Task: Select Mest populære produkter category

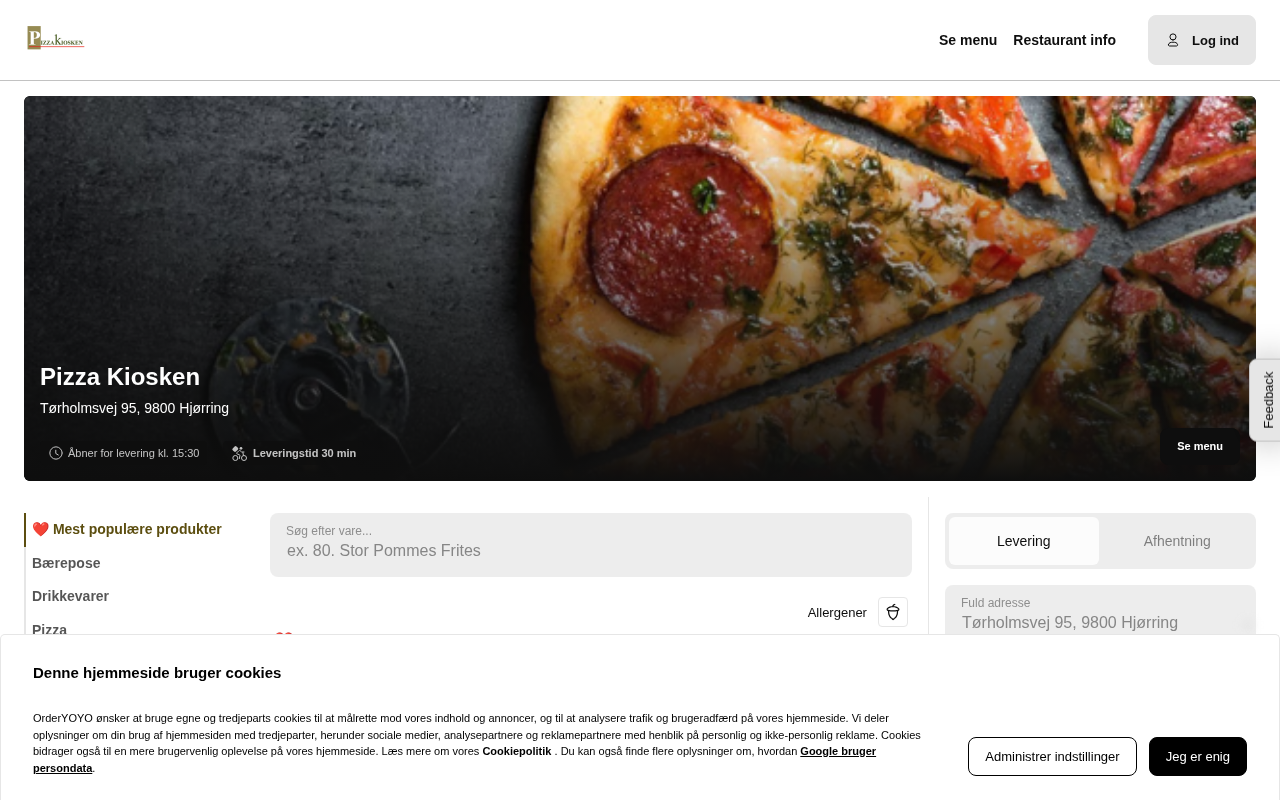Action: click(127, 529)
